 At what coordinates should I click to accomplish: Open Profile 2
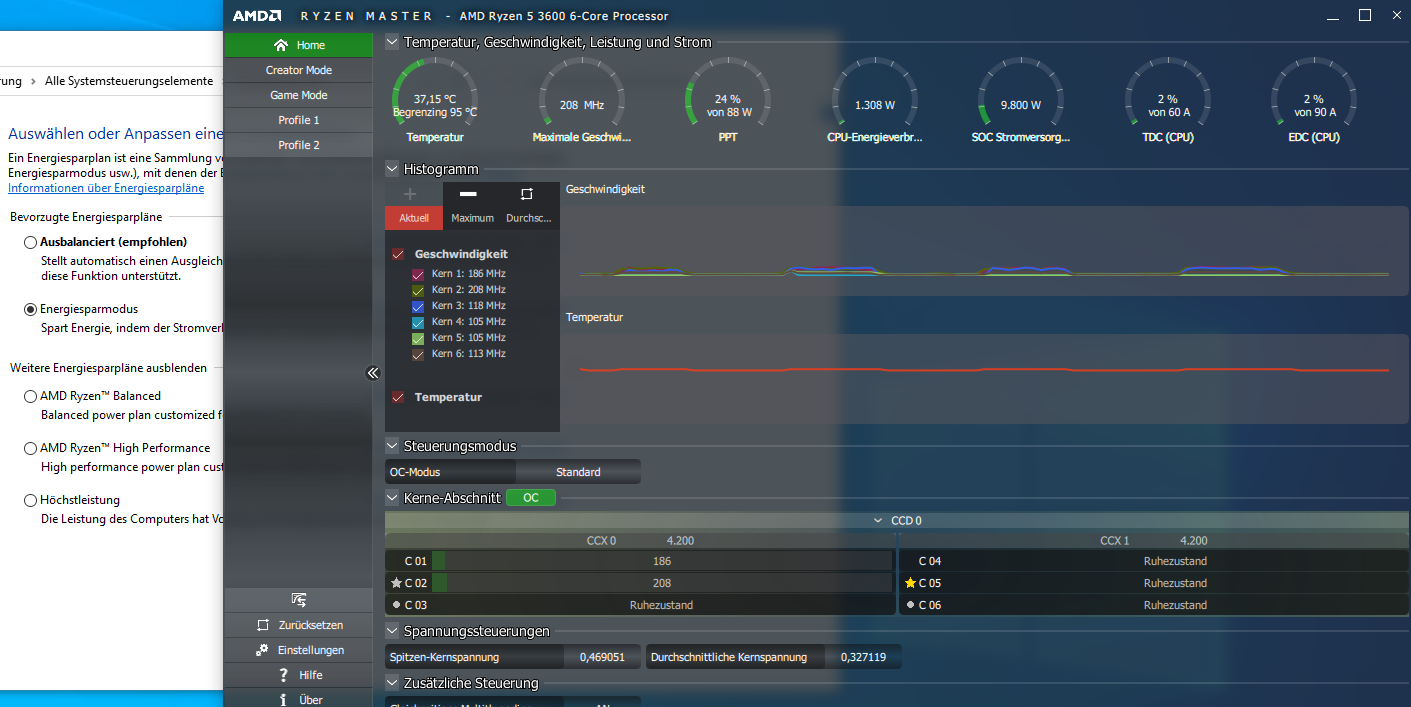pyautogui.click(x=298, y=145)
